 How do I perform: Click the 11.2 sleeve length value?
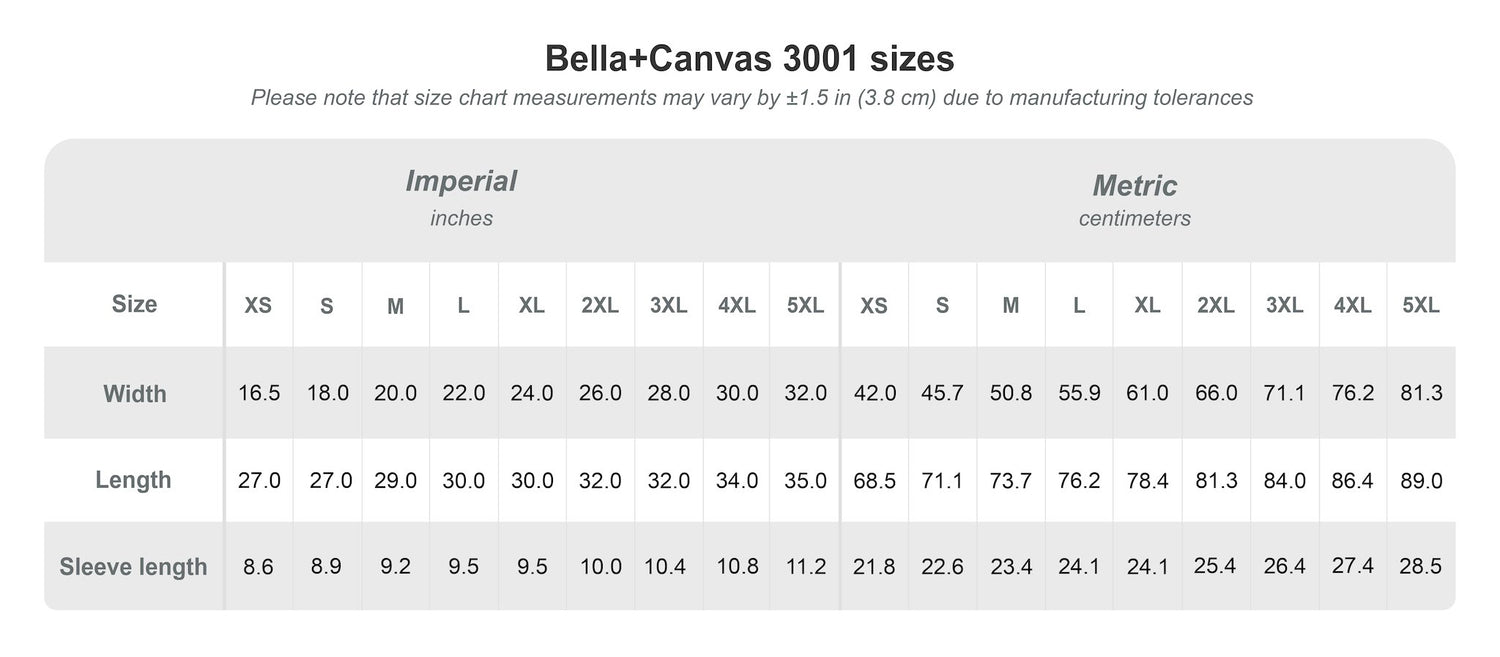(805, 567)
